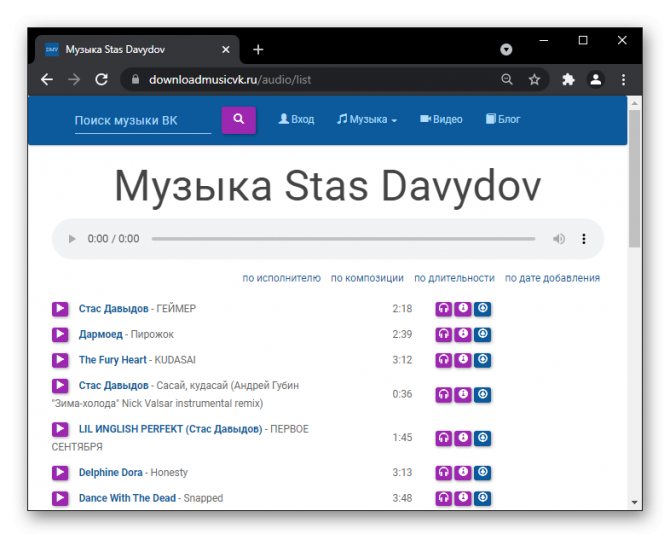Open audio player three-dot options menu
Screen dimensions: 670x552
[584, 239]
